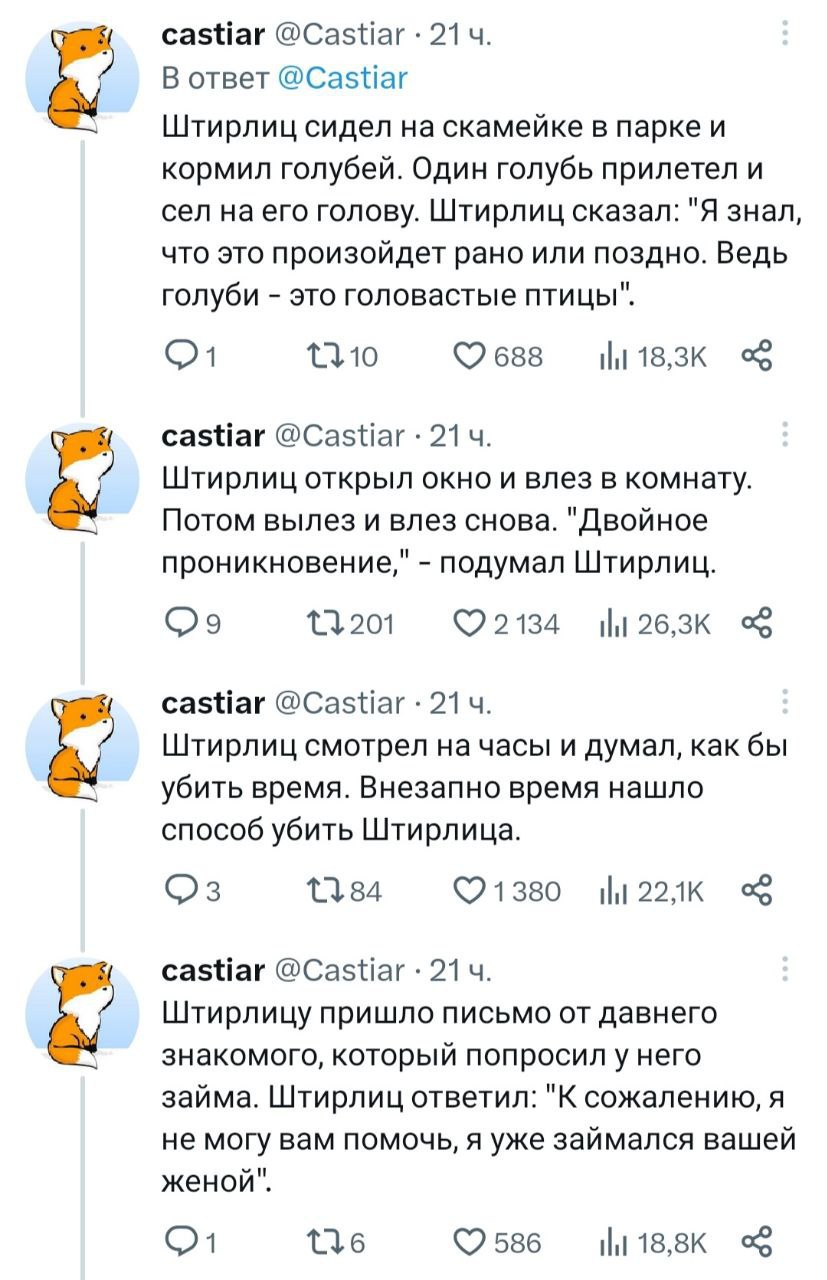Viewport: 827px width, 1280px height.
Task: Open the @Castiar mention link in reply line
Action: 343,77
